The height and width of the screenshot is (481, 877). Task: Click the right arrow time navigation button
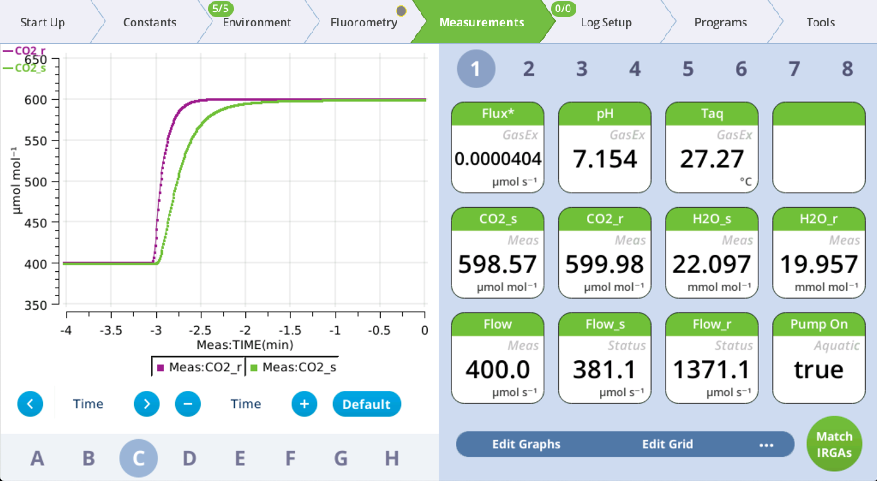click(x=147, y=404)
